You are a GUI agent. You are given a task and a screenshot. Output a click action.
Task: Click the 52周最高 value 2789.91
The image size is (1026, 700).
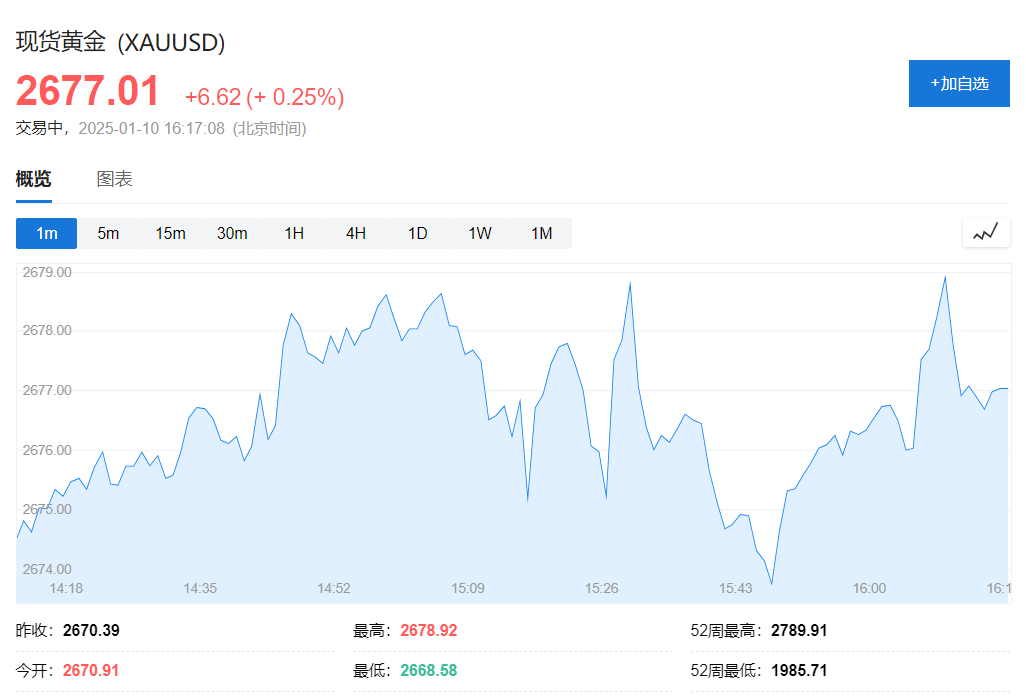pos(799,631)
